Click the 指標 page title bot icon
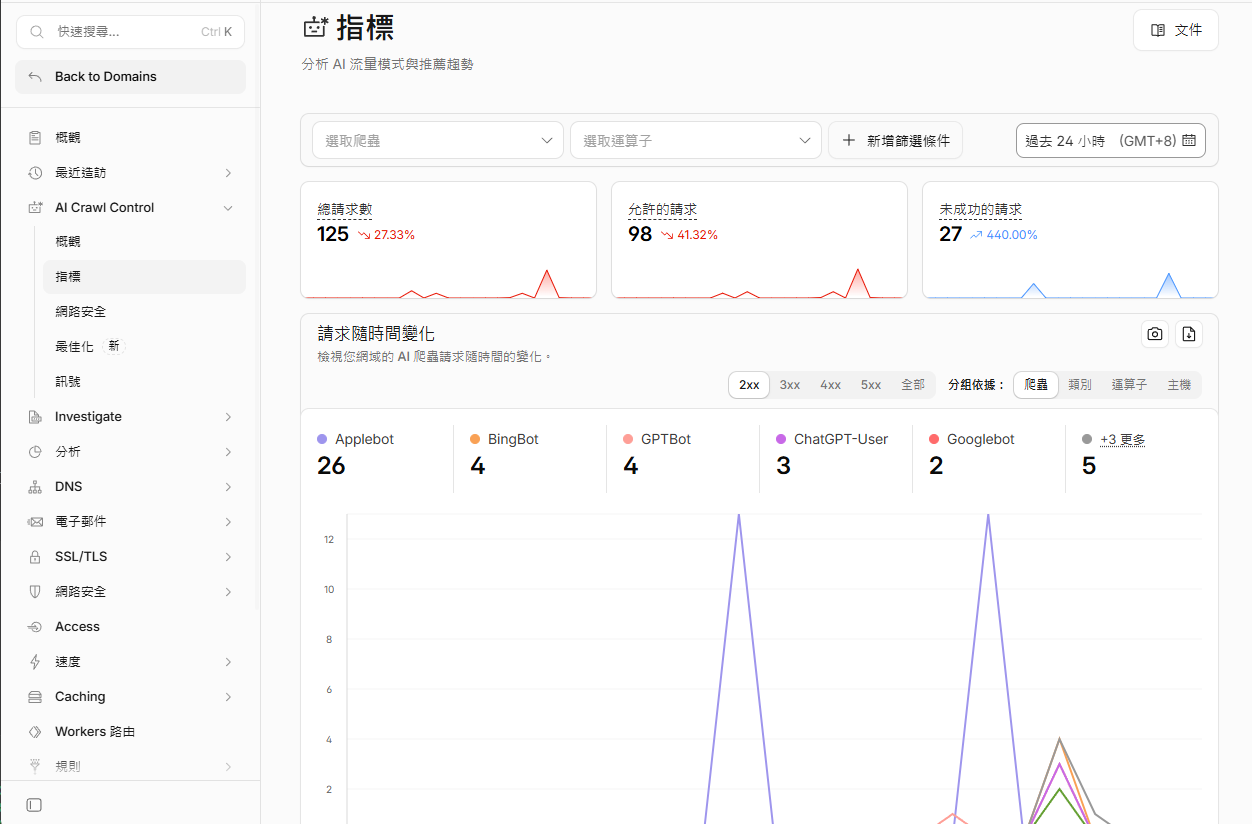This screenshot has width=1252, height=824. click(x=315, y=27)
